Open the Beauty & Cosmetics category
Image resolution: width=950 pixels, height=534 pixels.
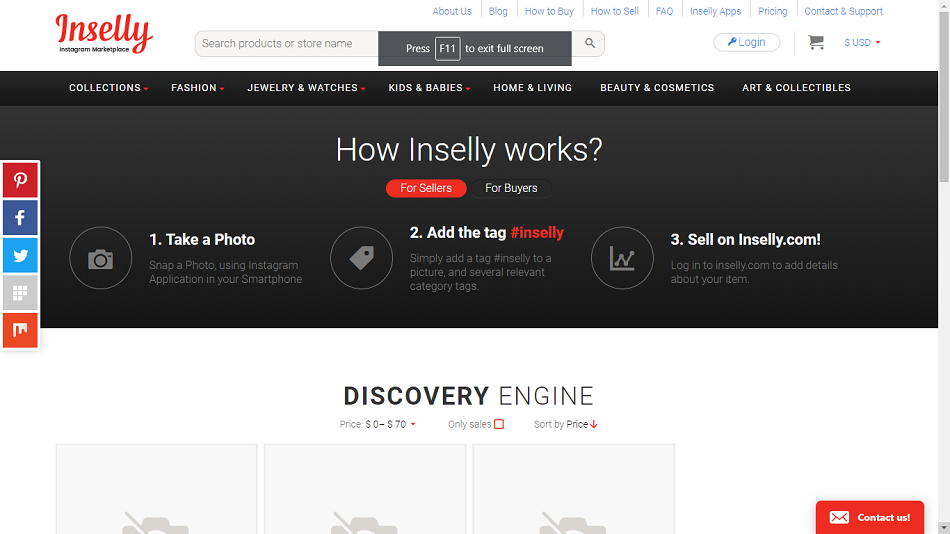click(x=657, y=88)
